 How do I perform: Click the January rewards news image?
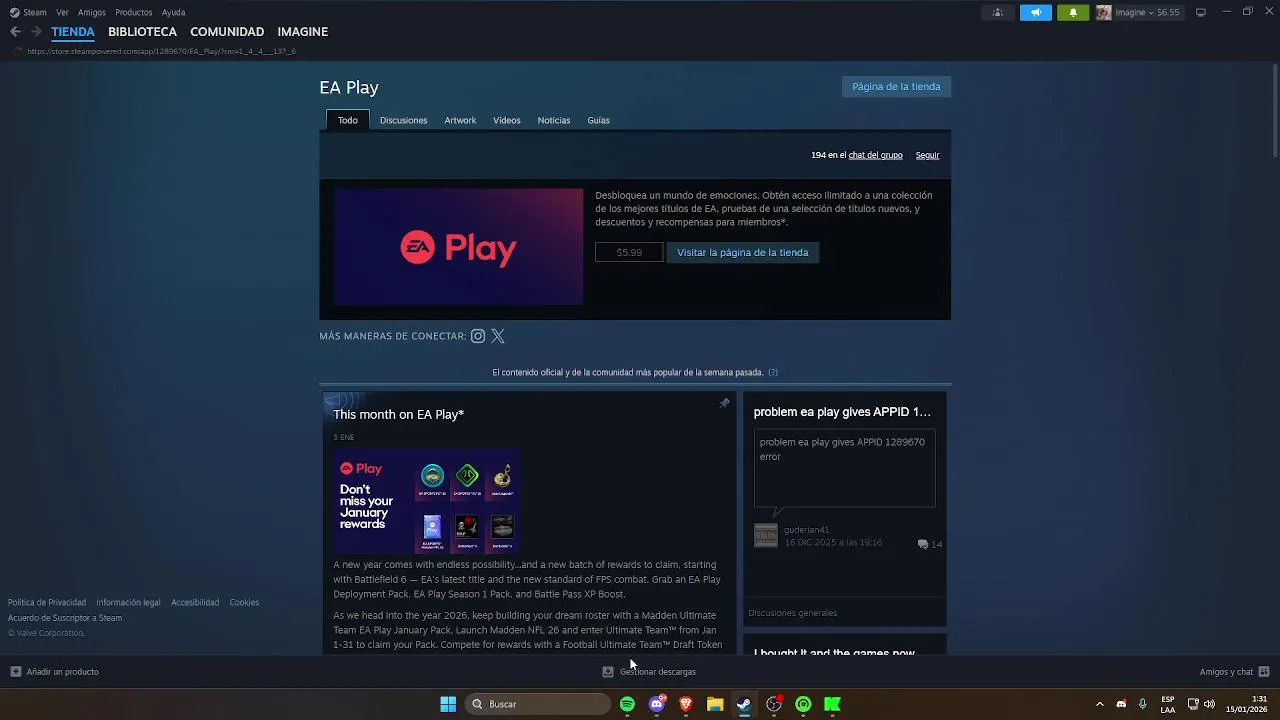[427, 501]
